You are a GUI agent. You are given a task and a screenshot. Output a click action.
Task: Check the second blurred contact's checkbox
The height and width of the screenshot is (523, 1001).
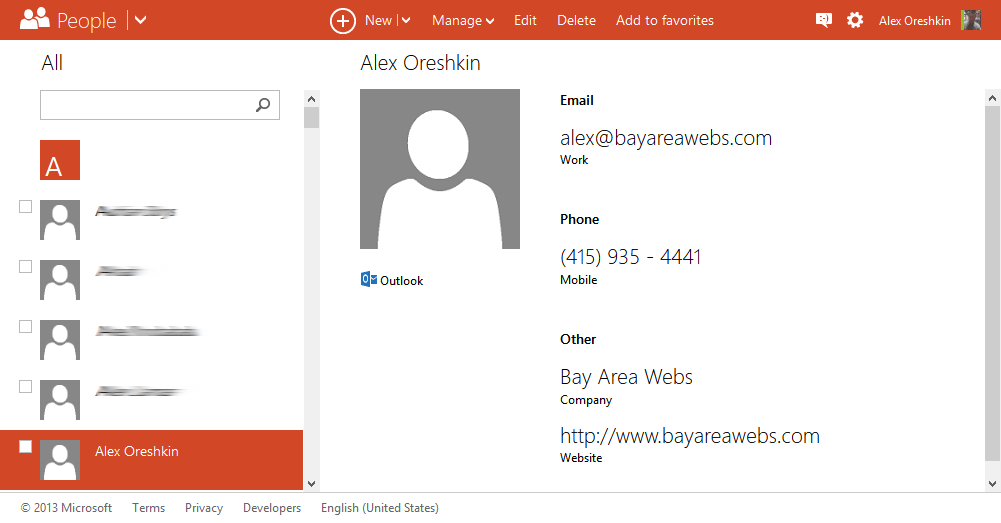pos(26,266)
